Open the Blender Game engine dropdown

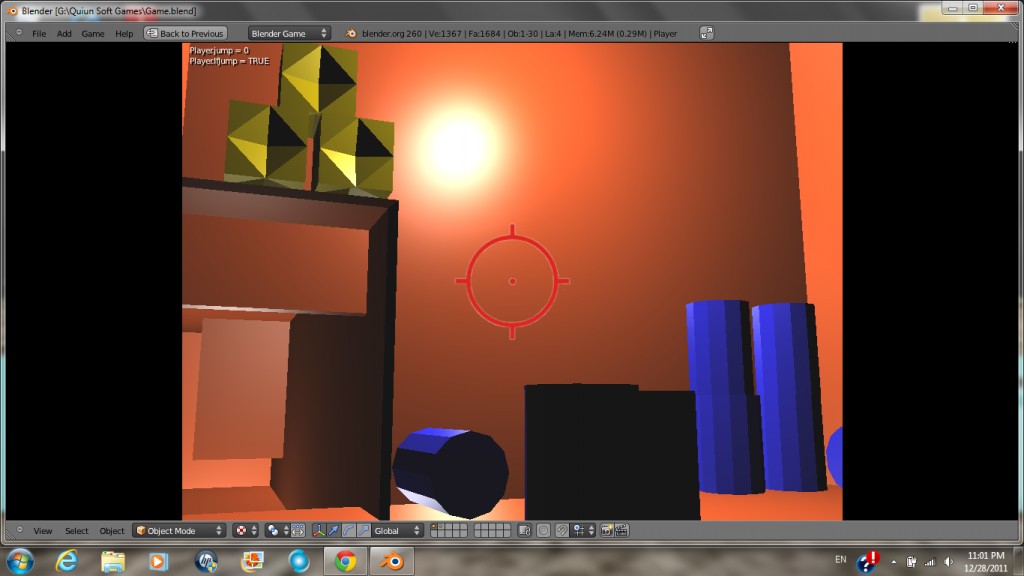click(288, 32)
